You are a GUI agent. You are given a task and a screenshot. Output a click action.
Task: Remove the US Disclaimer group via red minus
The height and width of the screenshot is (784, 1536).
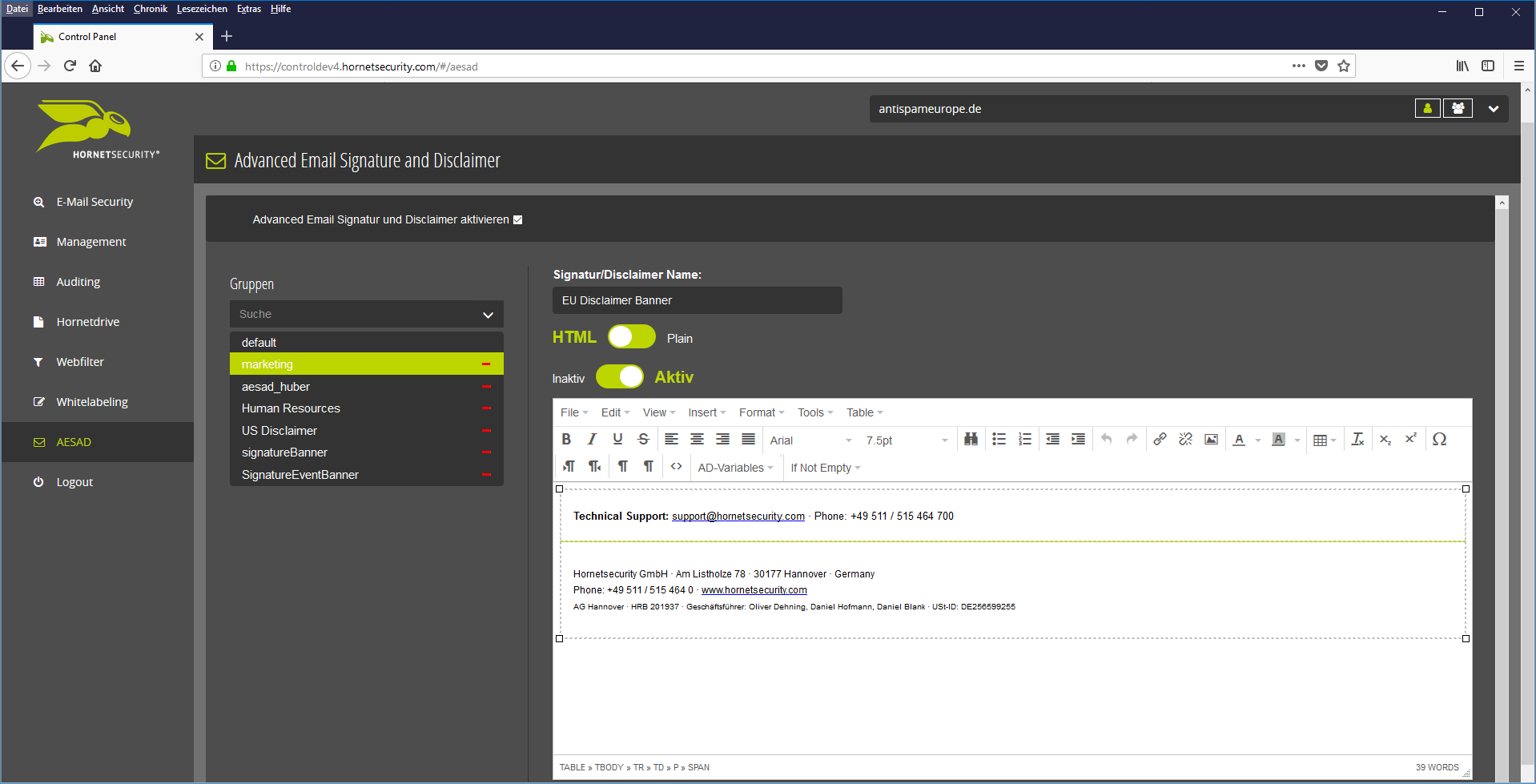pos(486,431)
